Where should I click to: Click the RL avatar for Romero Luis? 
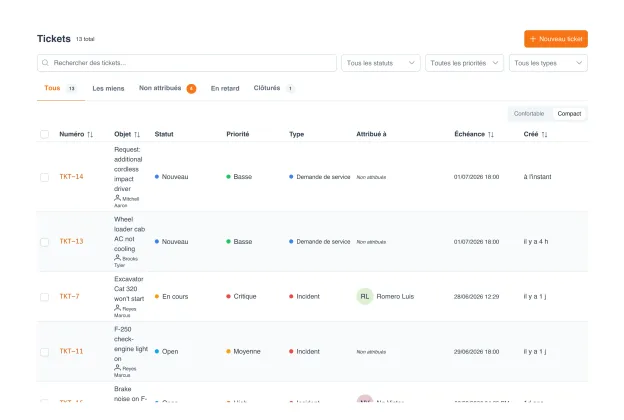point(365,297)
